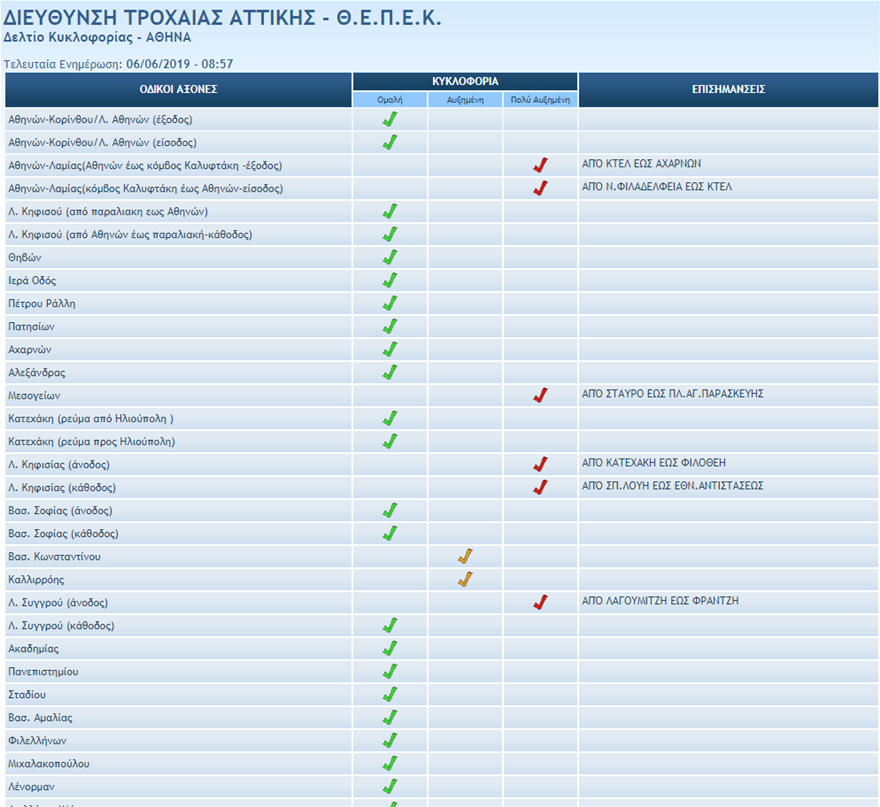This screenshot has height=807, width=880.
Task: Click the ΟΔΙΚΟΙ ΑΞΟΝΕΣ column header
Action: [x=178, y=89]
